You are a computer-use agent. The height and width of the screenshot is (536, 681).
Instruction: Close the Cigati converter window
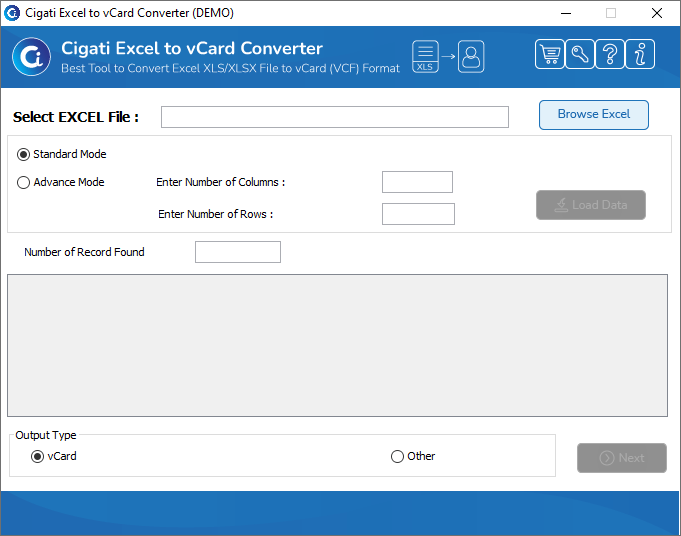point(657,13)
